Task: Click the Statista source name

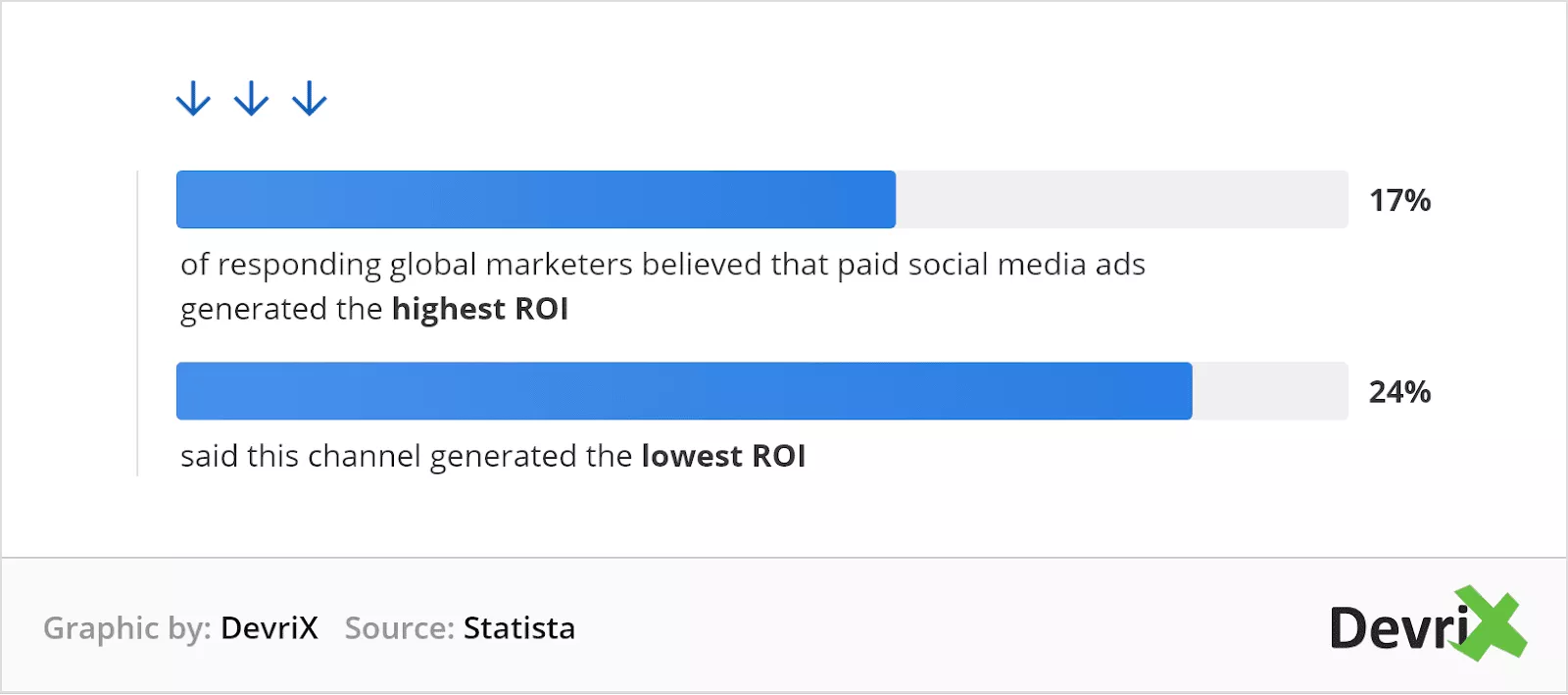Action: coord(519,628)
